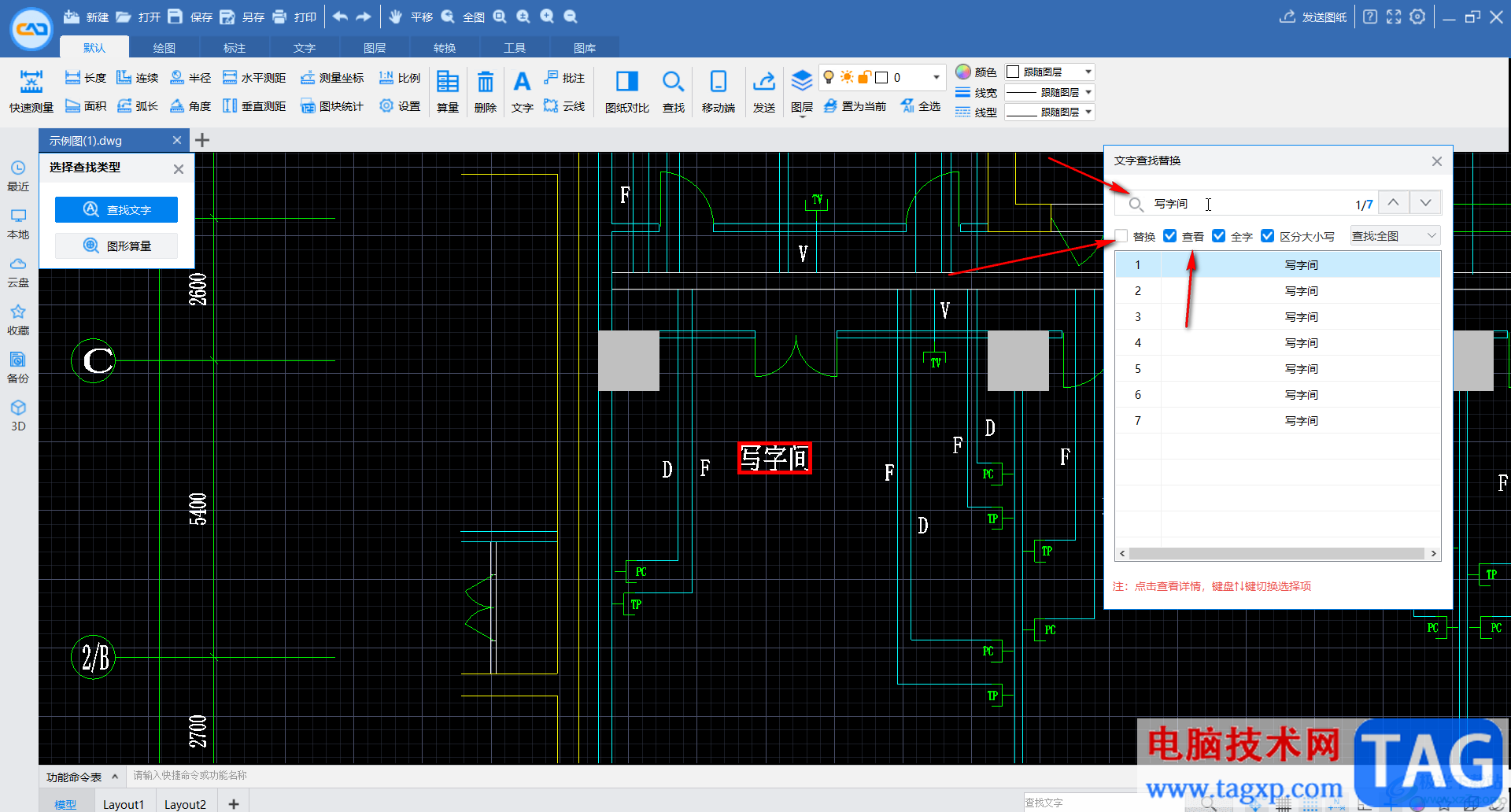
Task: Add a new drawing tab with plus
Action: pyautogui.click(x=202, y=140)
